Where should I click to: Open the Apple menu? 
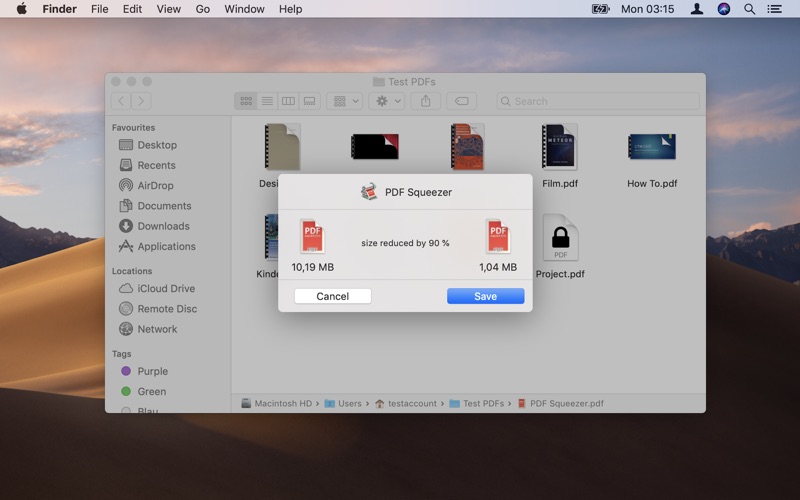[21, 9]
